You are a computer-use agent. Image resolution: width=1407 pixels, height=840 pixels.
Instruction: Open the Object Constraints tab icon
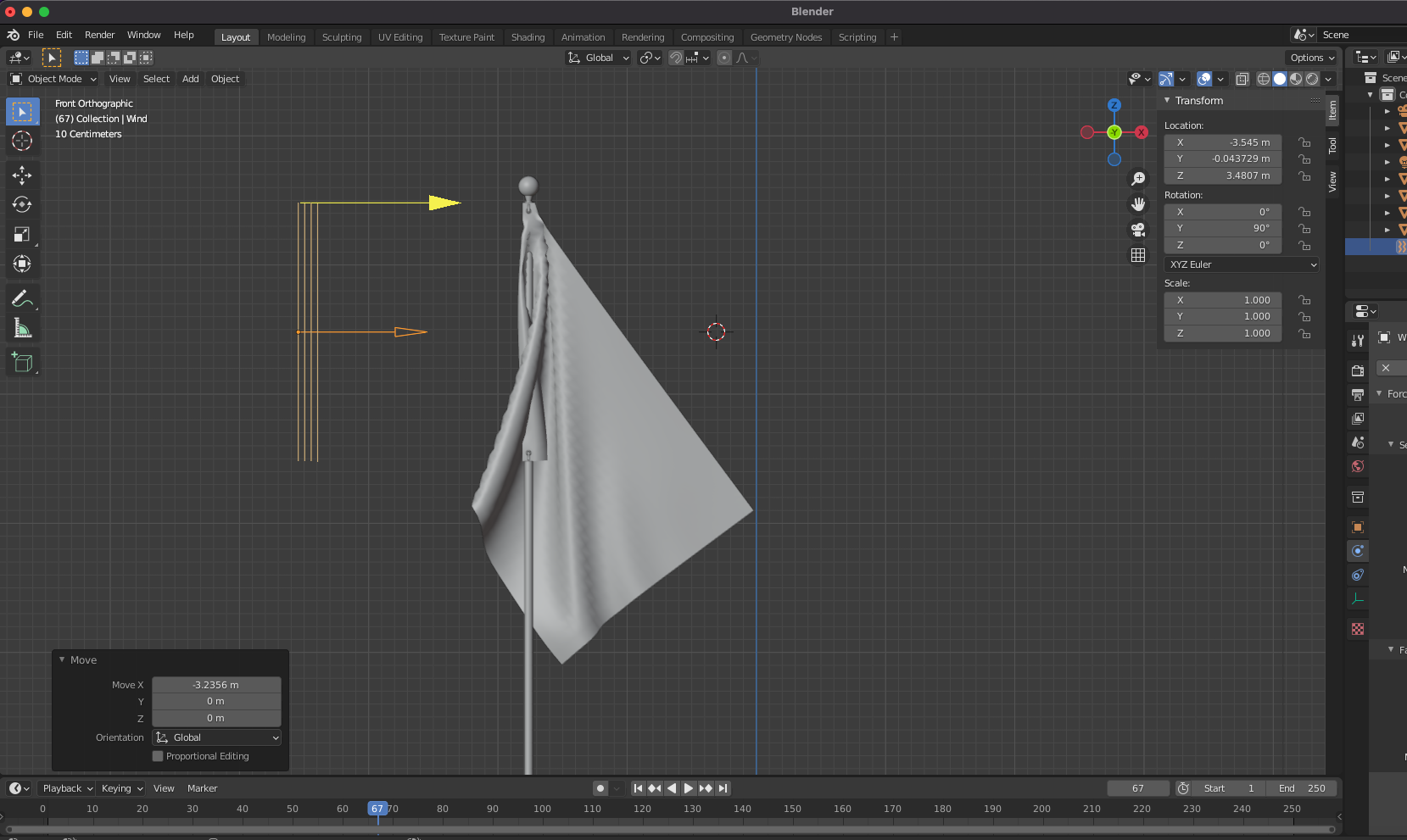pyautogui.click(x=1358, y=575)
